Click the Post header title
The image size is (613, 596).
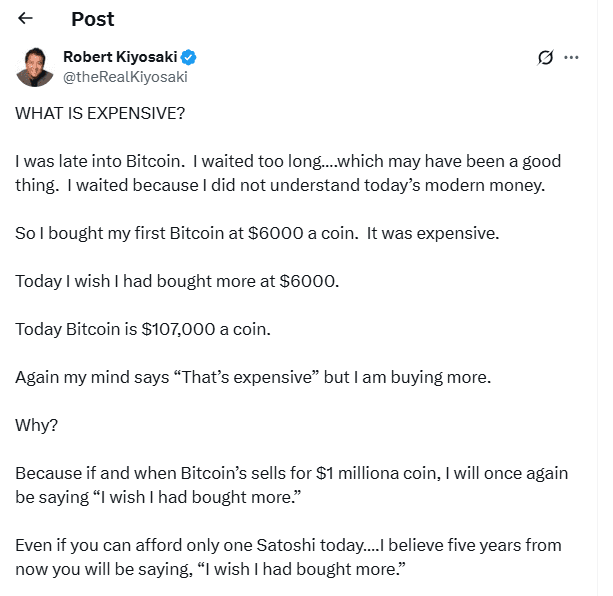(92, 19)
